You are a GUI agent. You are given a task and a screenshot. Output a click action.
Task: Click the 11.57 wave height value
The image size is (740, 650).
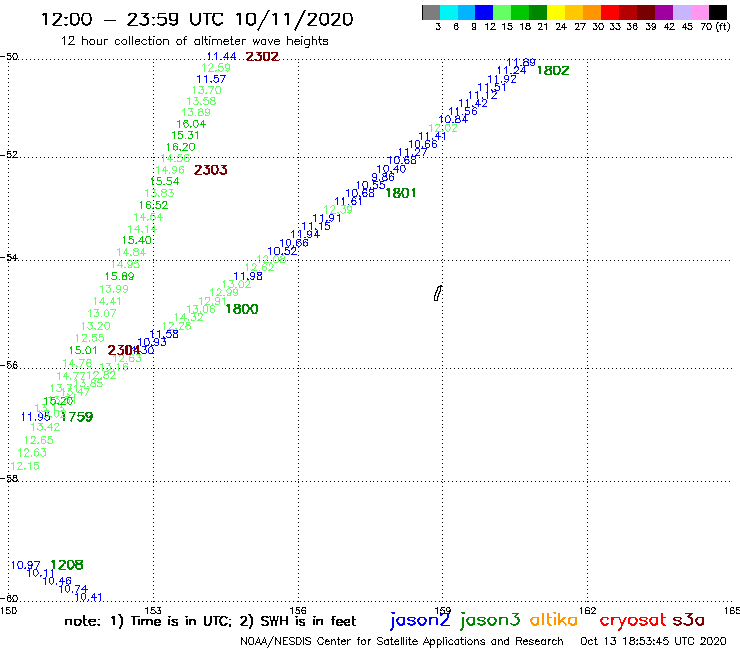[x=211, y=79]
